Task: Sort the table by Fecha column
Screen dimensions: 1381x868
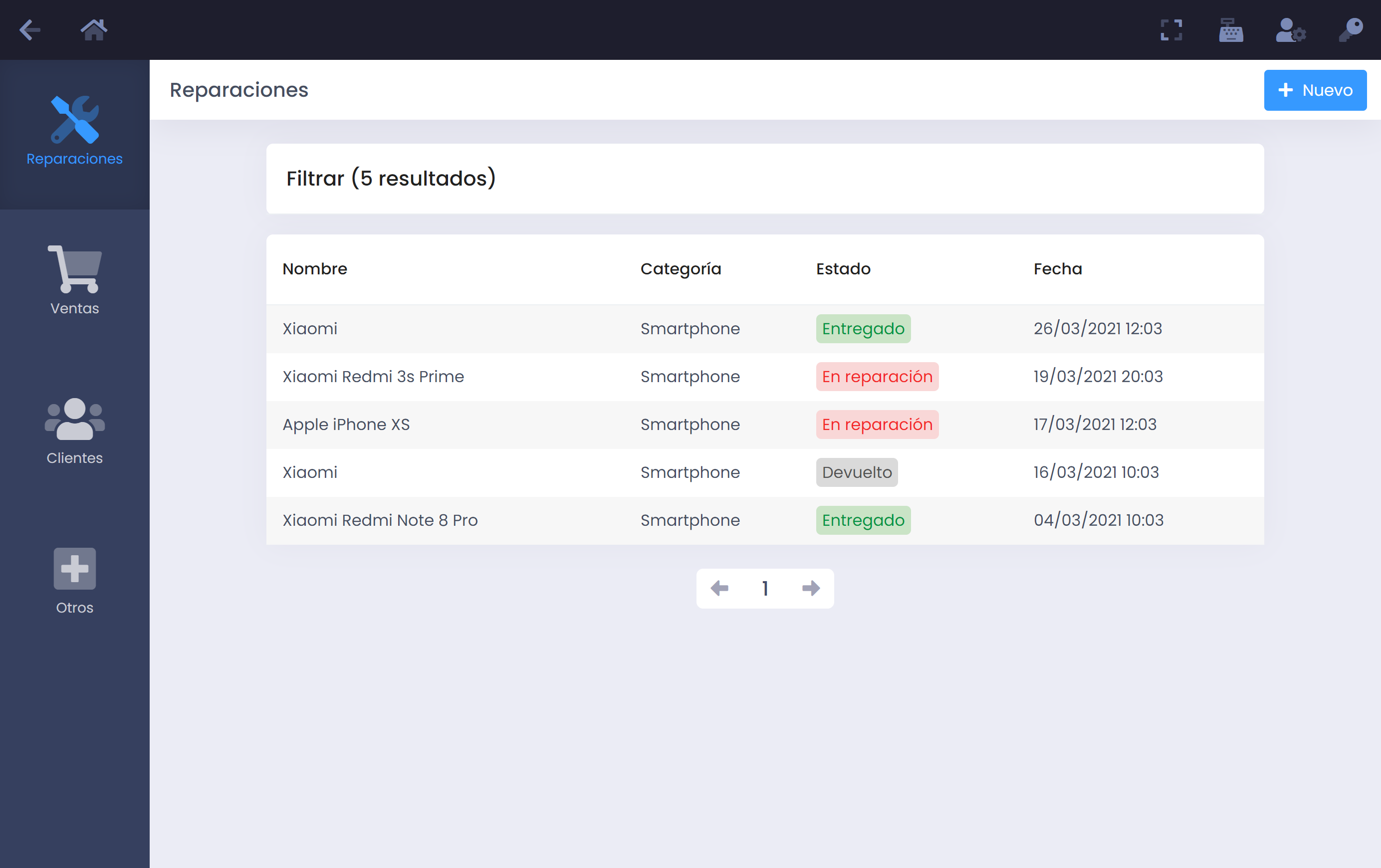Action: point(1058,269)
